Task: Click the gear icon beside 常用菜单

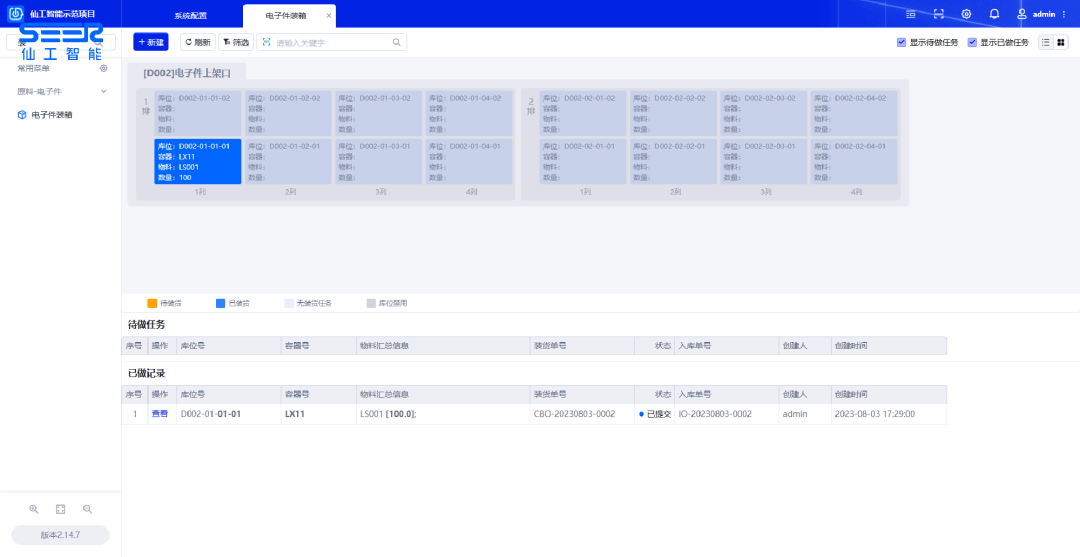Action: click(103, 68)
